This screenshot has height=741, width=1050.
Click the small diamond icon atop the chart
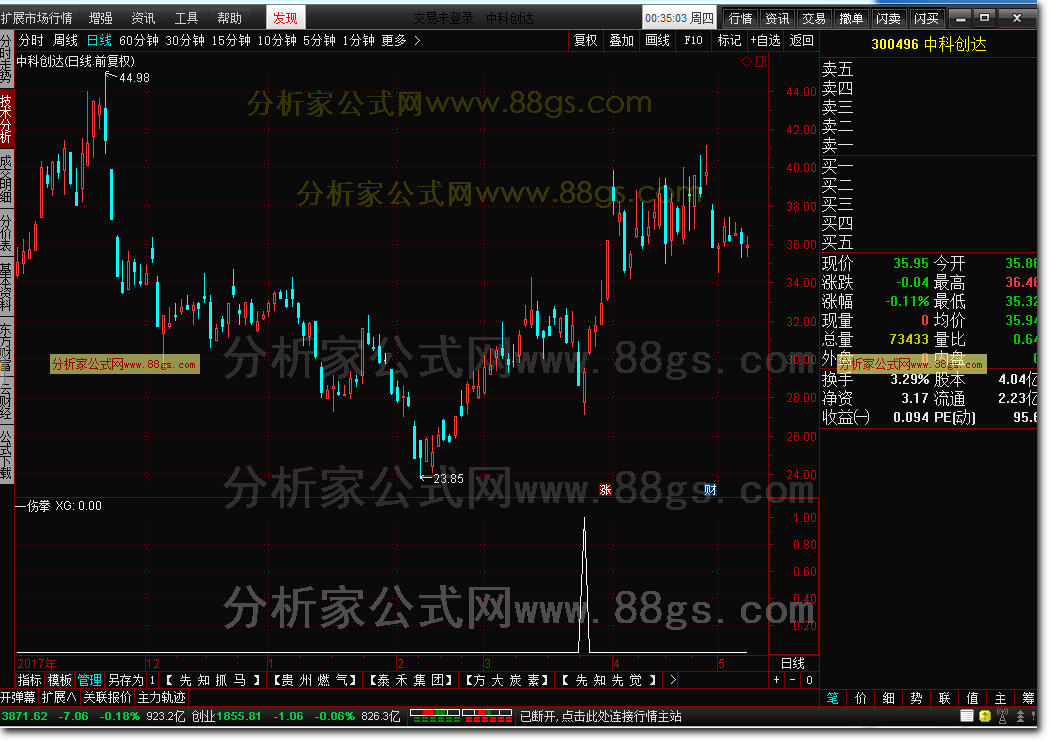coord(747,62)
